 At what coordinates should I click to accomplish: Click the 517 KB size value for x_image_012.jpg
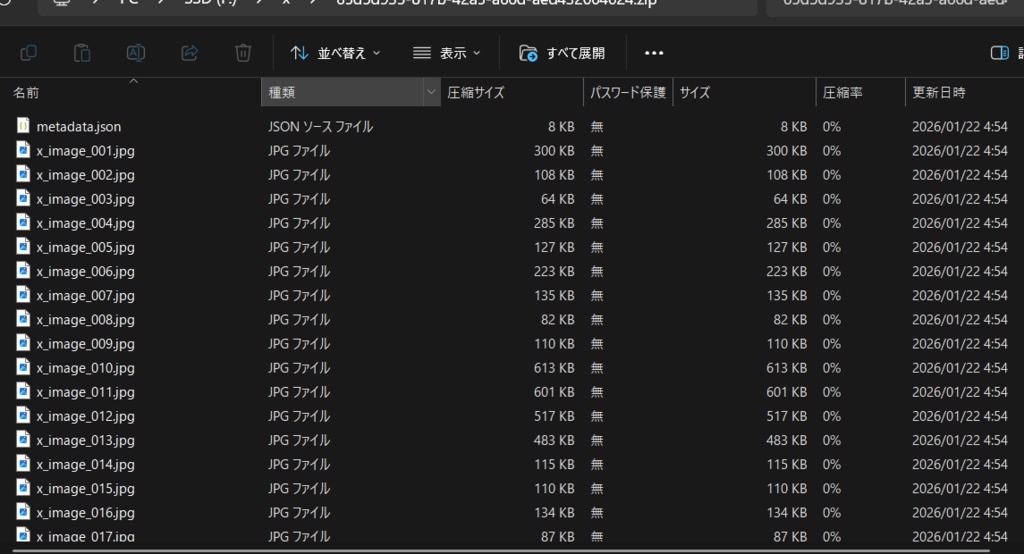(x=786, y=417)
